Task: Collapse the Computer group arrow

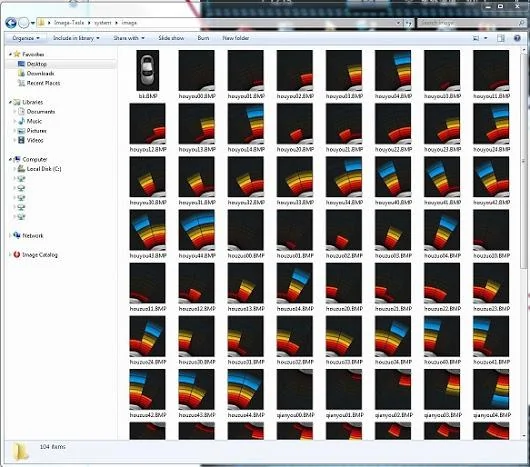Action: point(10,159)
